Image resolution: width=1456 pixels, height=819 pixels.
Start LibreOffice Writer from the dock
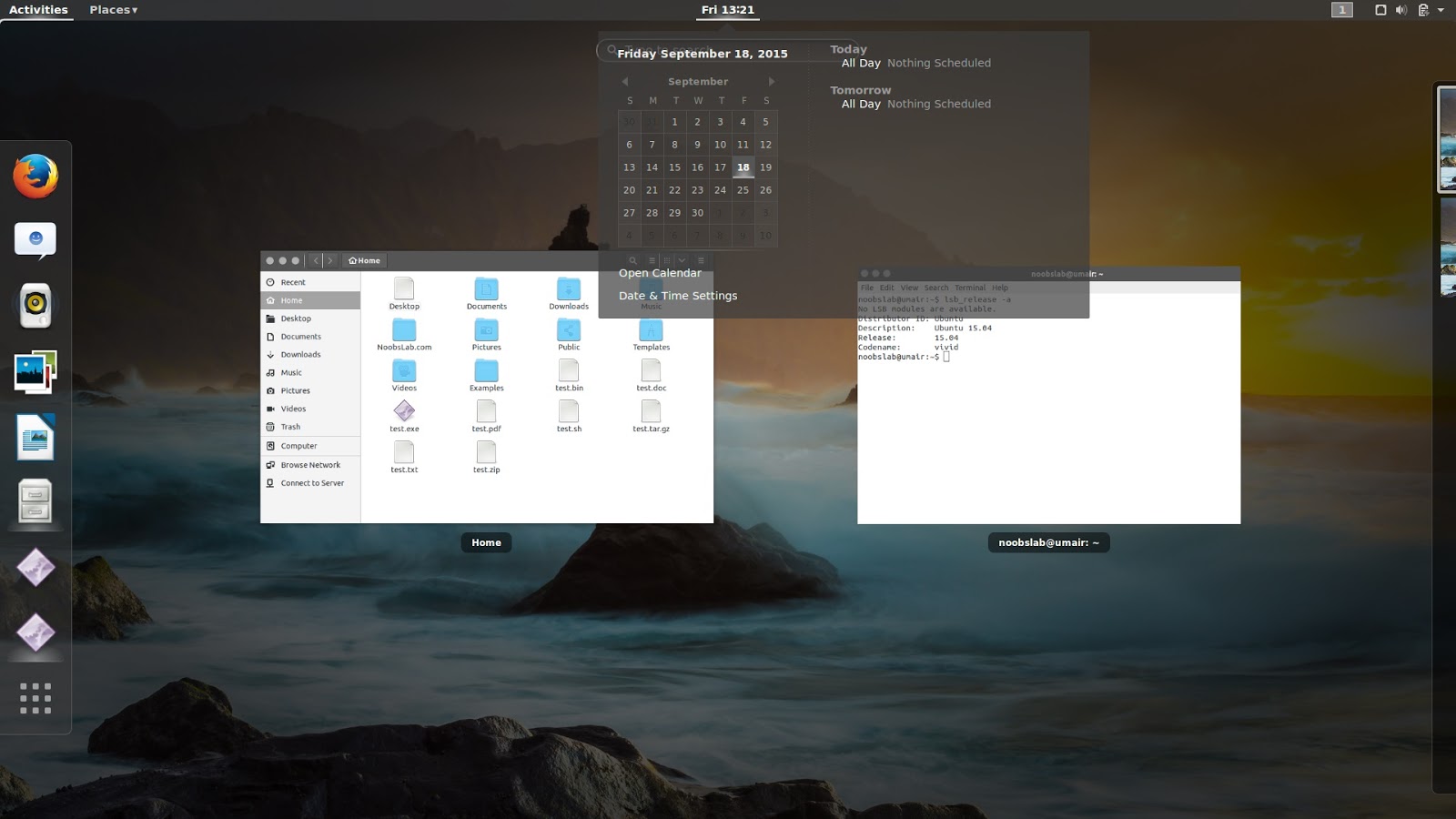[35, 437]
